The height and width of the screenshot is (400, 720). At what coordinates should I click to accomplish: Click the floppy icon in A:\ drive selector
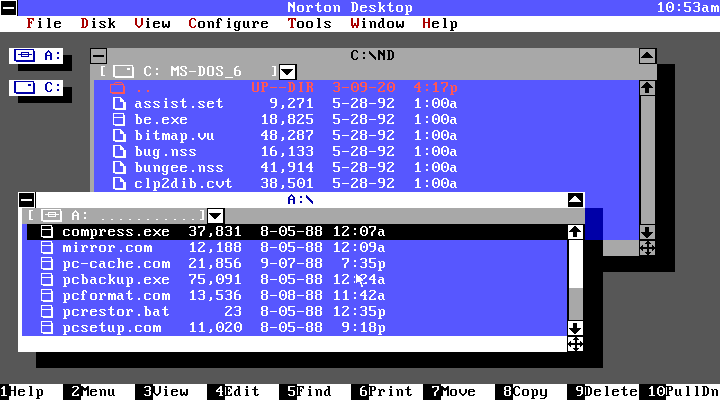(51, 215)
